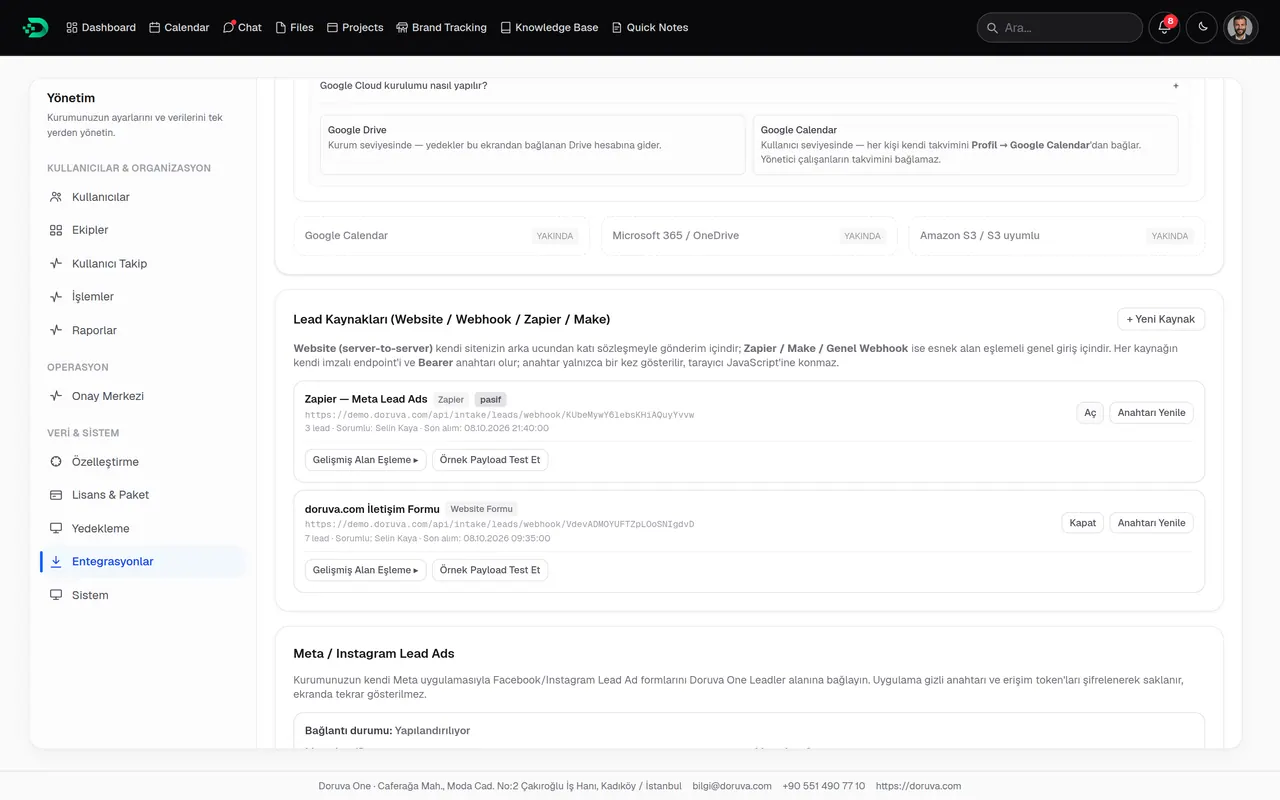Click the Doruva logo icon
1280x800 pixels.
(x=35, y=27)
